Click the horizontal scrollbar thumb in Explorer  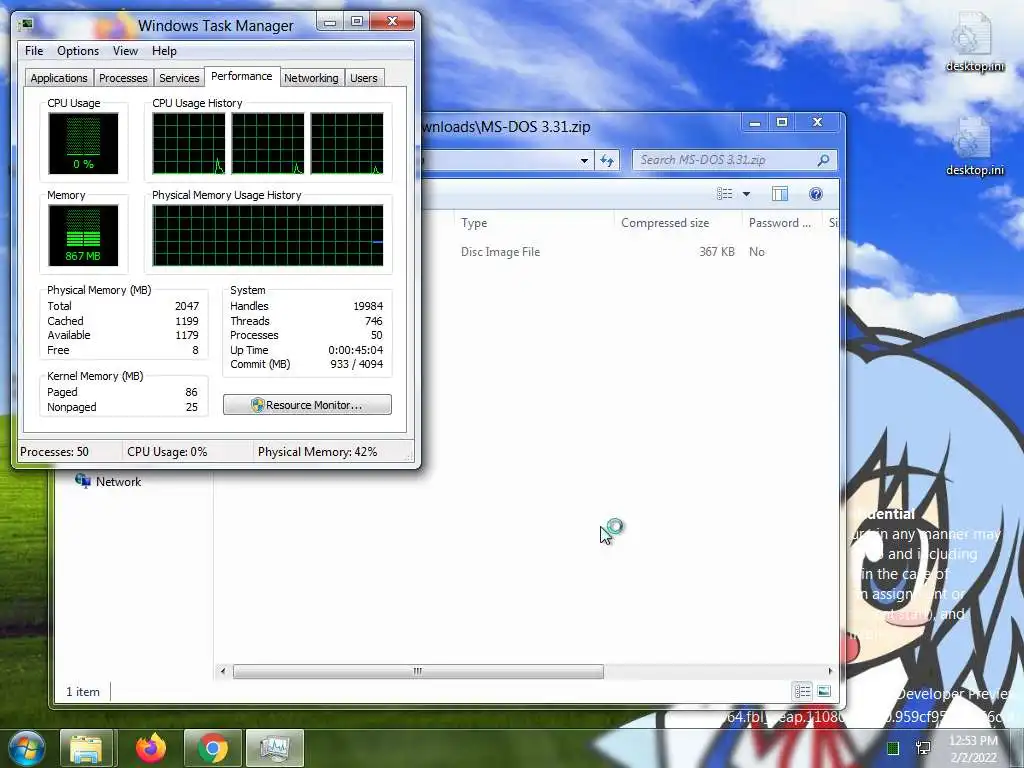tap(418, 671)
